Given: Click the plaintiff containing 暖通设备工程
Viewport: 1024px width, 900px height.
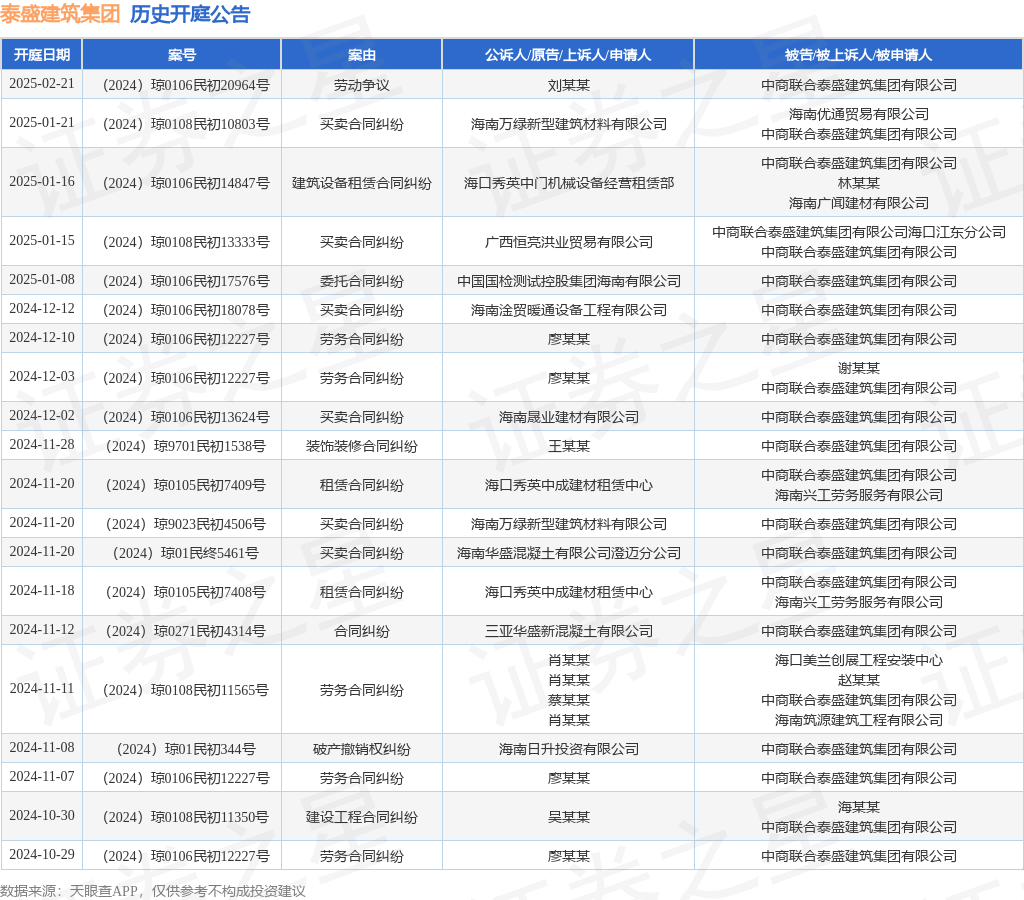Looking at the screenshot, I should 568,310.
